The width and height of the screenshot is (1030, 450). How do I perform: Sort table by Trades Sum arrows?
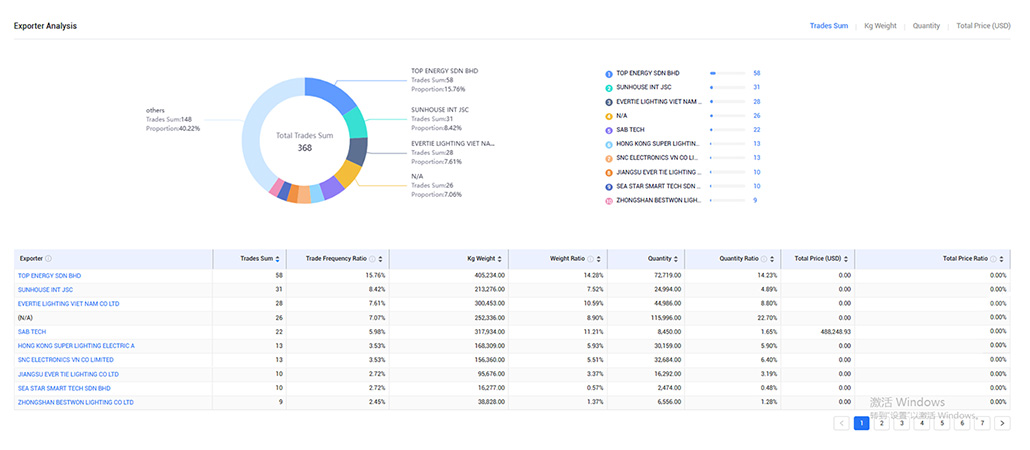[277, 259]
